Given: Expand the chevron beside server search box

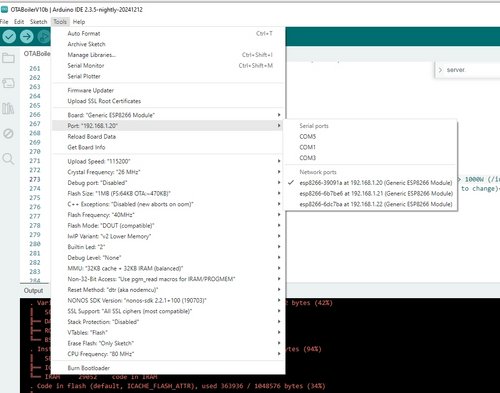Looking at the screenshot, I should coord(441,70).
